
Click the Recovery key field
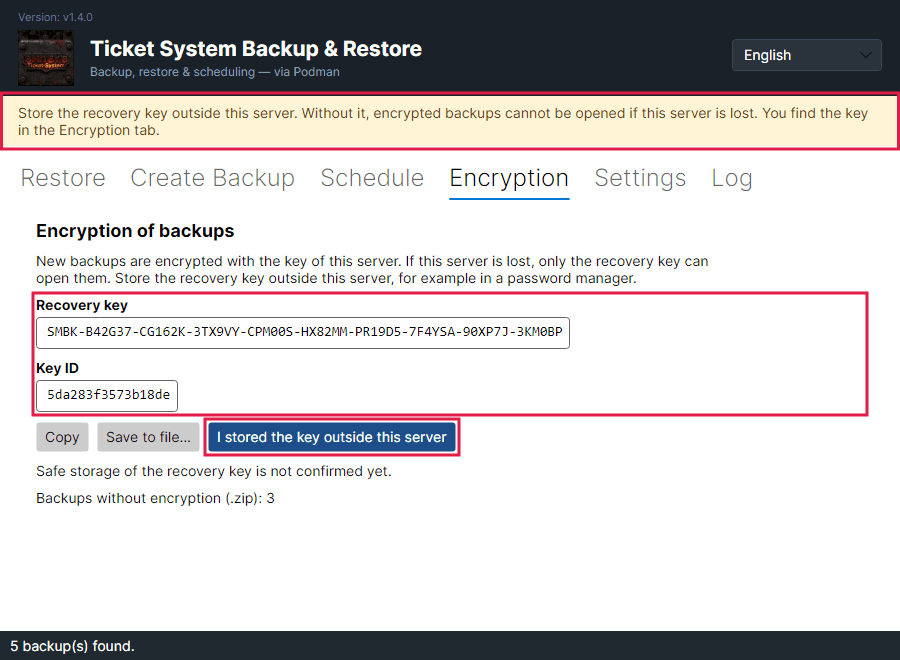coord(303,332)
